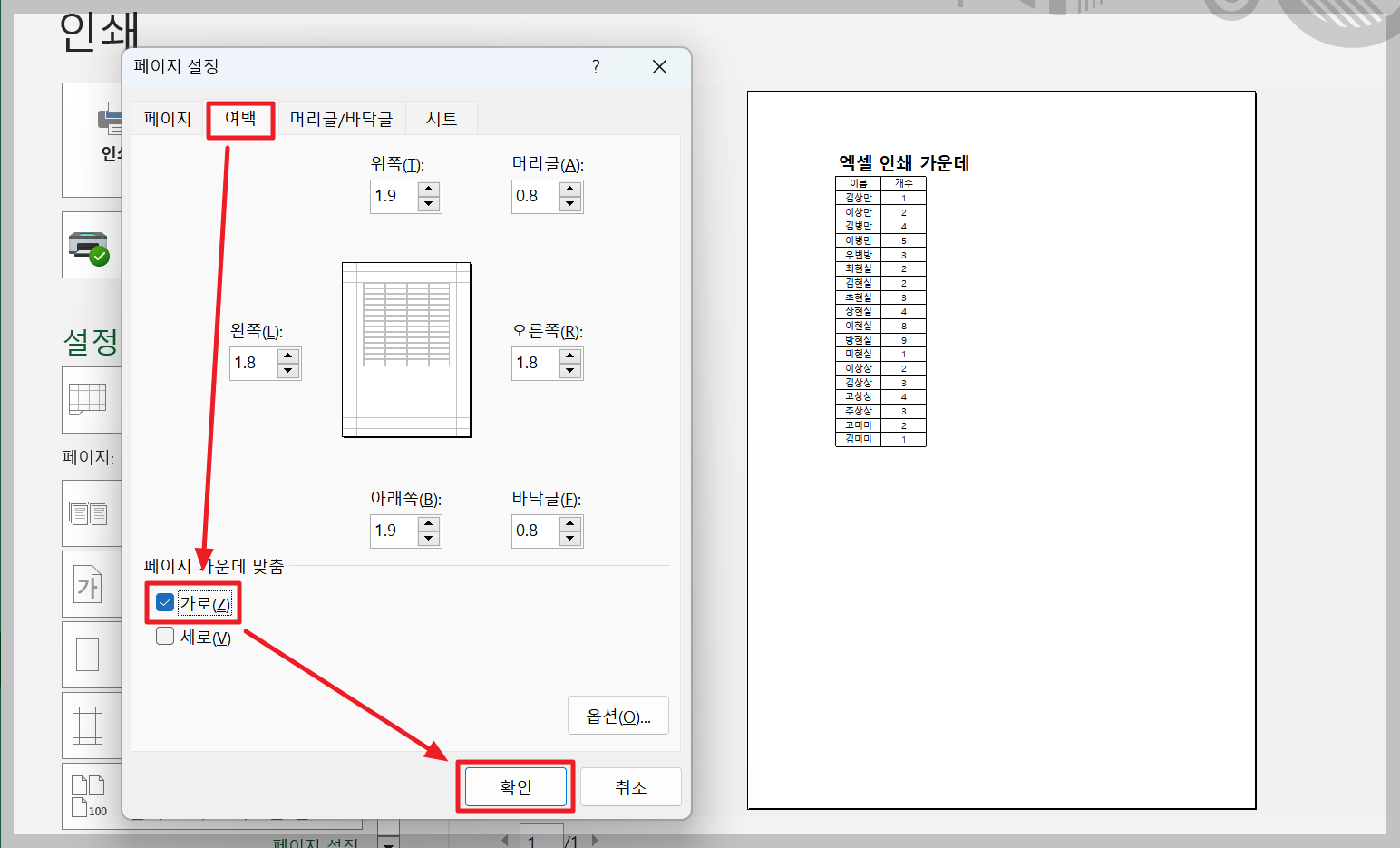
Task: Click the next page arrow in preview navigation
Action: [x=595, y=841]
